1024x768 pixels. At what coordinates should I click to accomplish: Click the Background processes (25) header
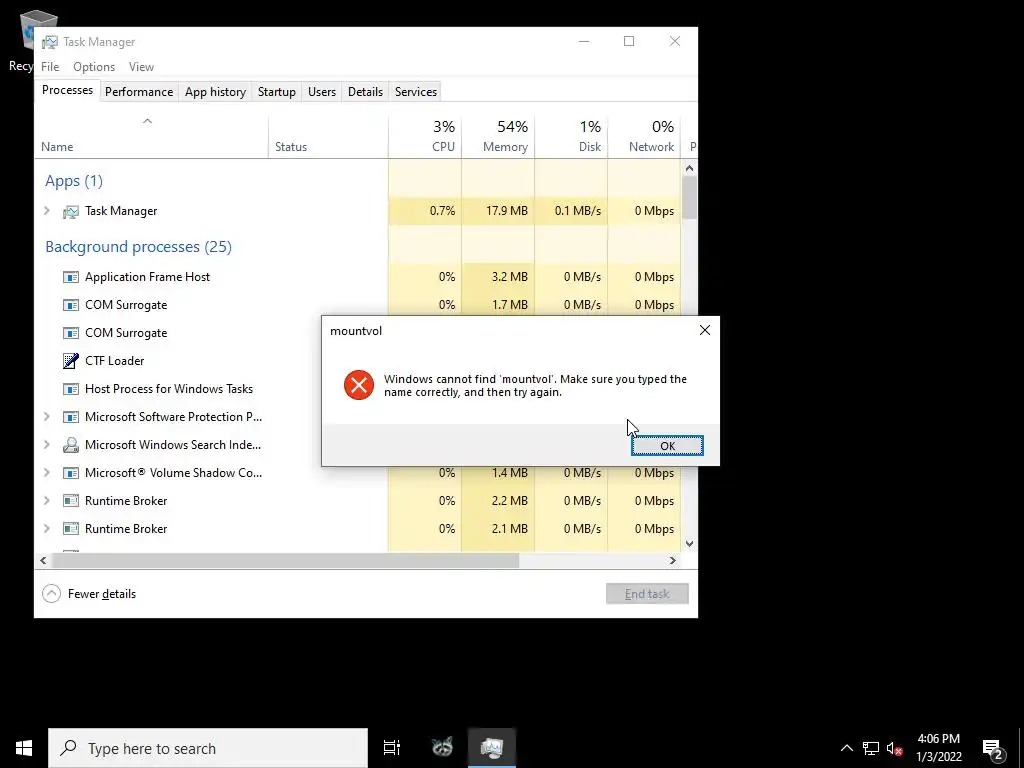coord(138,247)
